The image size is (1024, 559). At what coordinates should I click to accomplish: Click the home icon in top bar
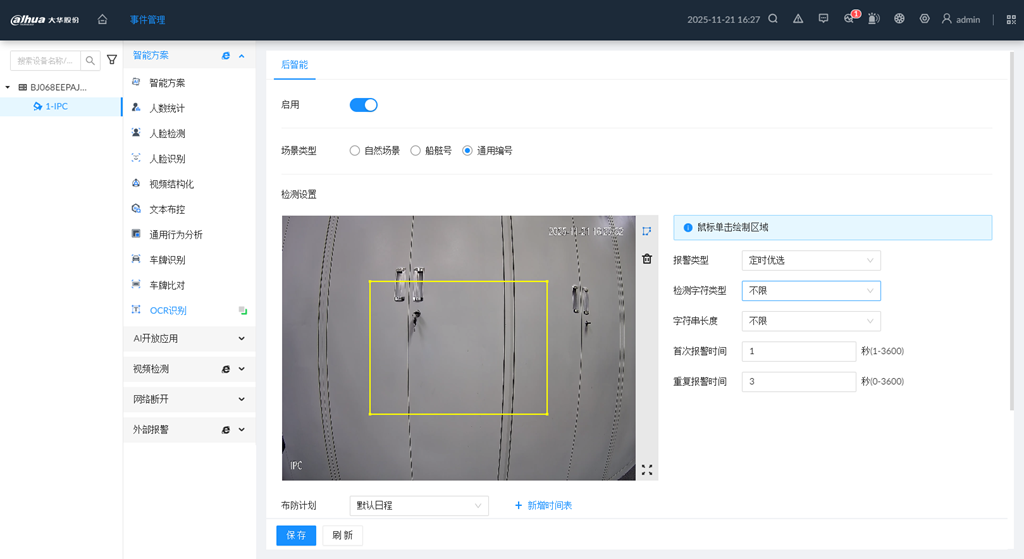pos(102,19)
